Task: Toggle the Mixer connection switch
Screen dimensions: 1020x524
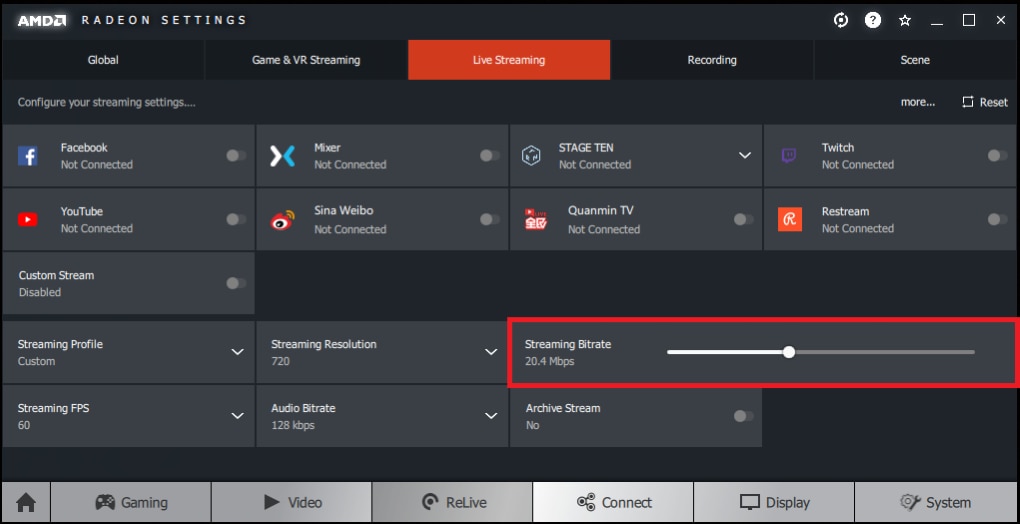Action: coord(490,155)
